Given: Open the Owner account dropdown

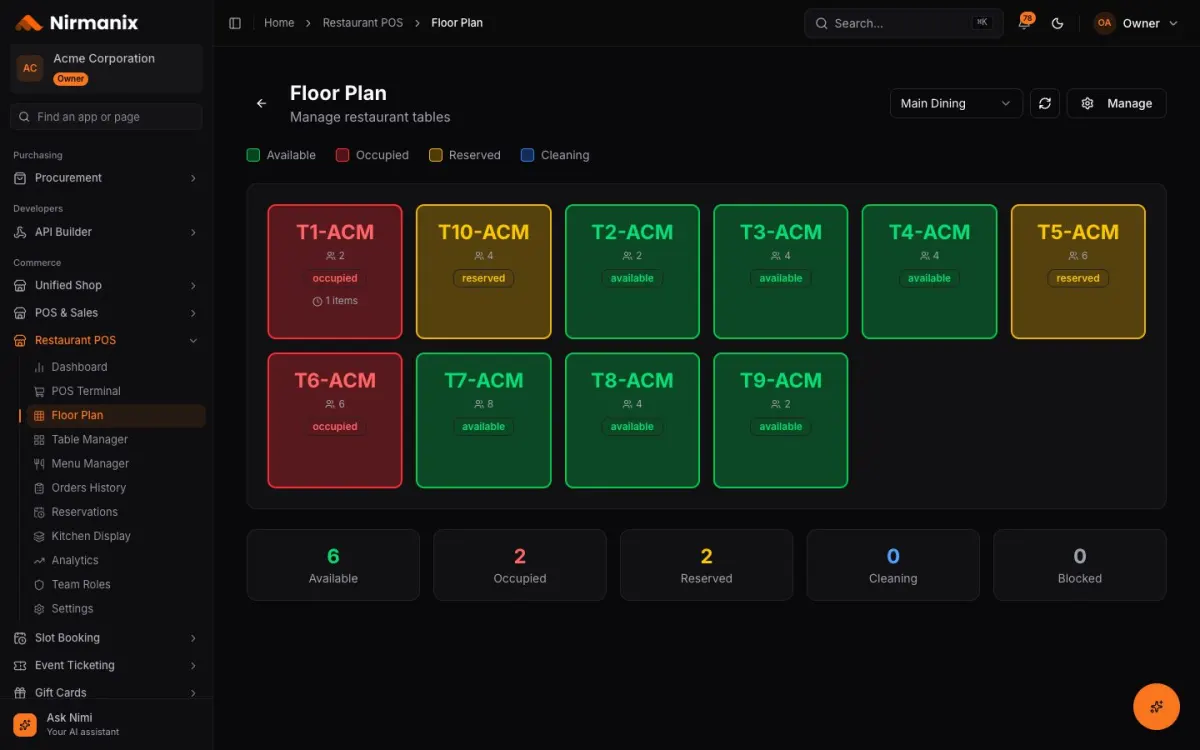Looking at the screenshot, I should 1136,23.
